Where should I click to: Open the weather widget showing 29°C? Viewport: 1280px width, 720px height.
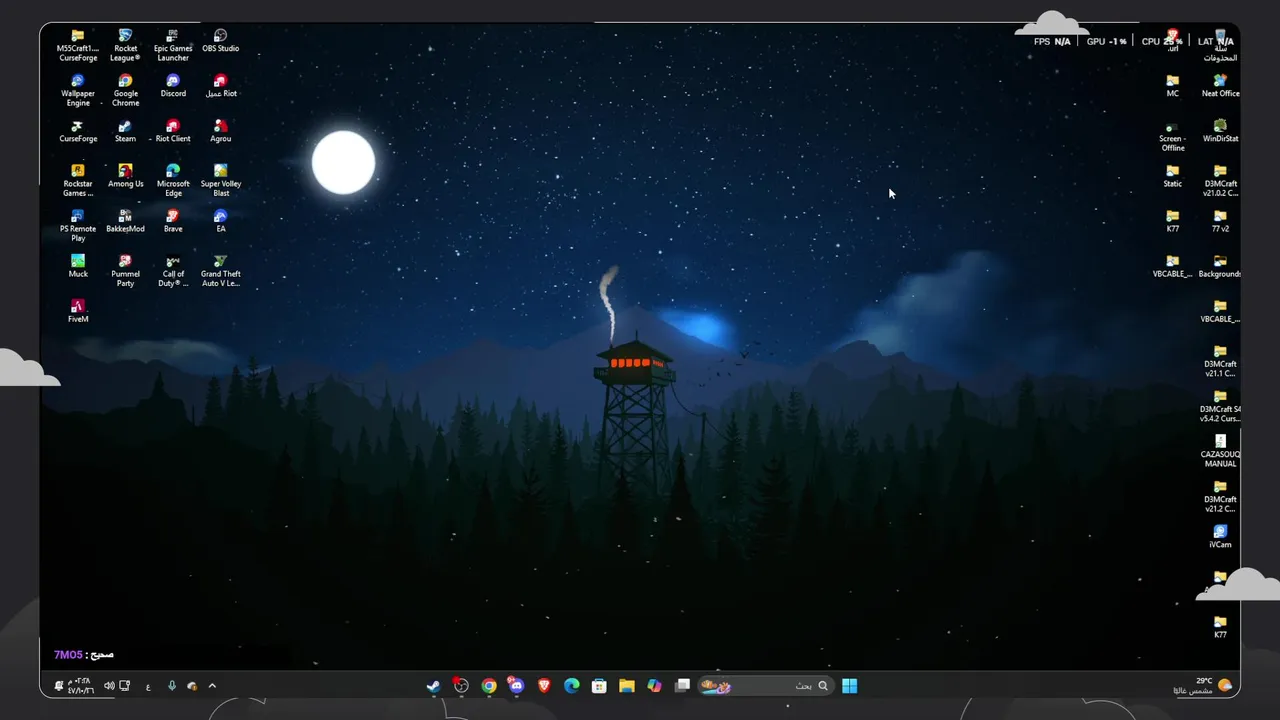pos(1203,686)
